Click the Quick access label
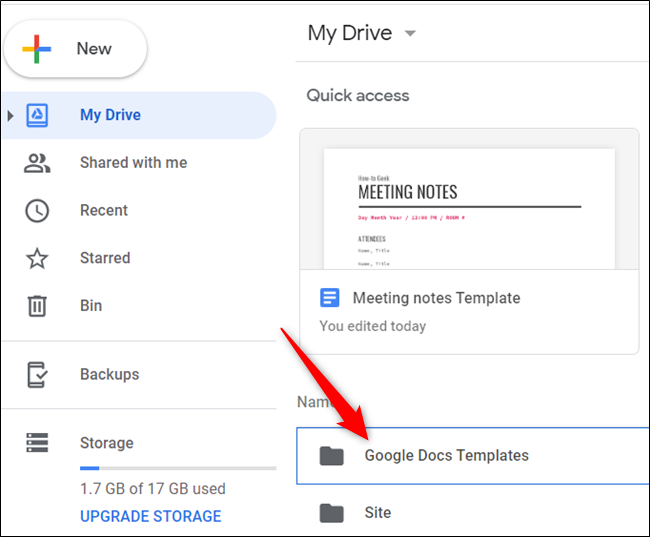The width and height of the screenshot is (650, 537). (358, 95)
